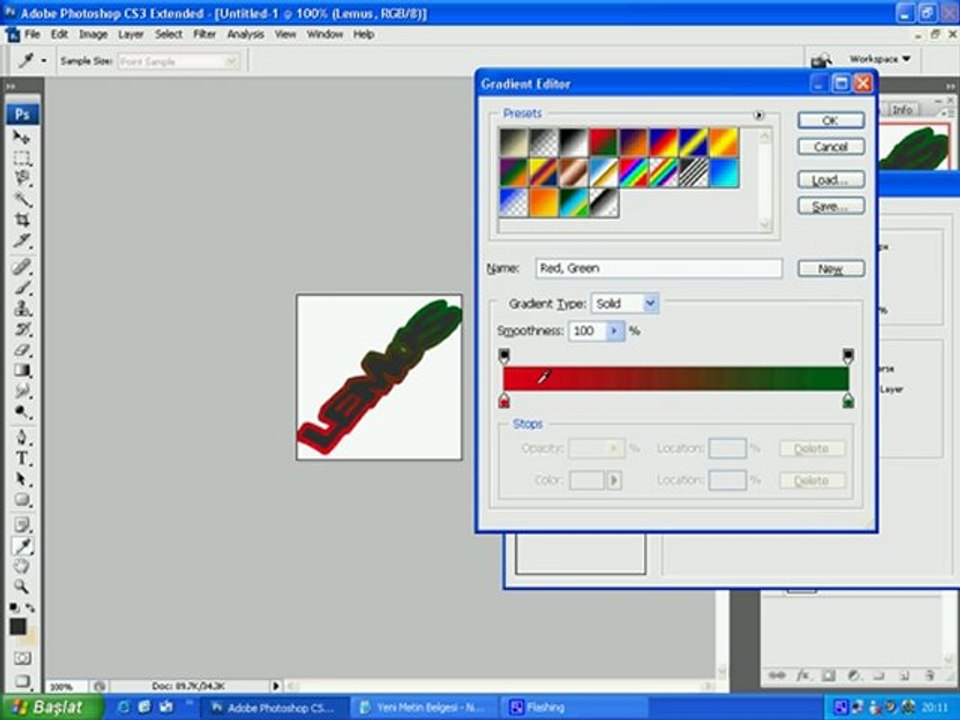960x720 pixels.
Task: Open the Workspace dropdown
Action: pyautogui.click(x=880, y=59)
